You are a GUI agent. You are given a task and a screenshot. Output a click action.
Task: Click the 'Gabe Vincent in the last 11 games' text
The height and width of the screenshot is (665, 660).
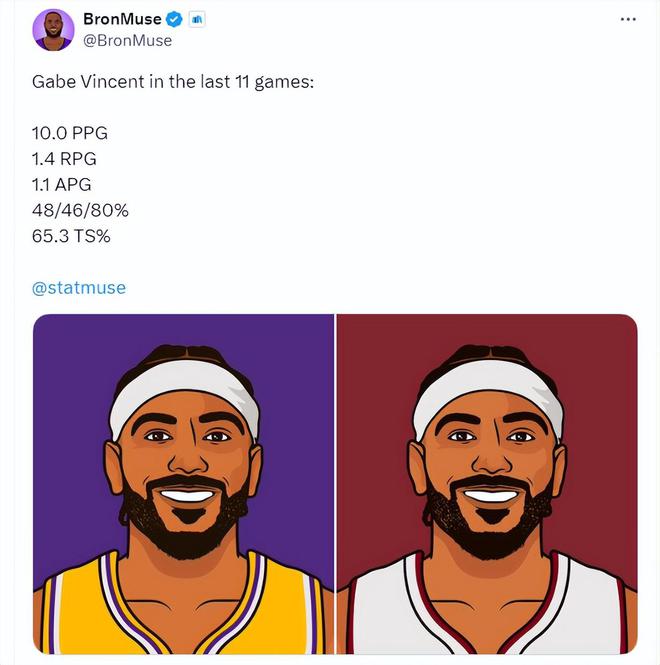click(x=173, y=81)
